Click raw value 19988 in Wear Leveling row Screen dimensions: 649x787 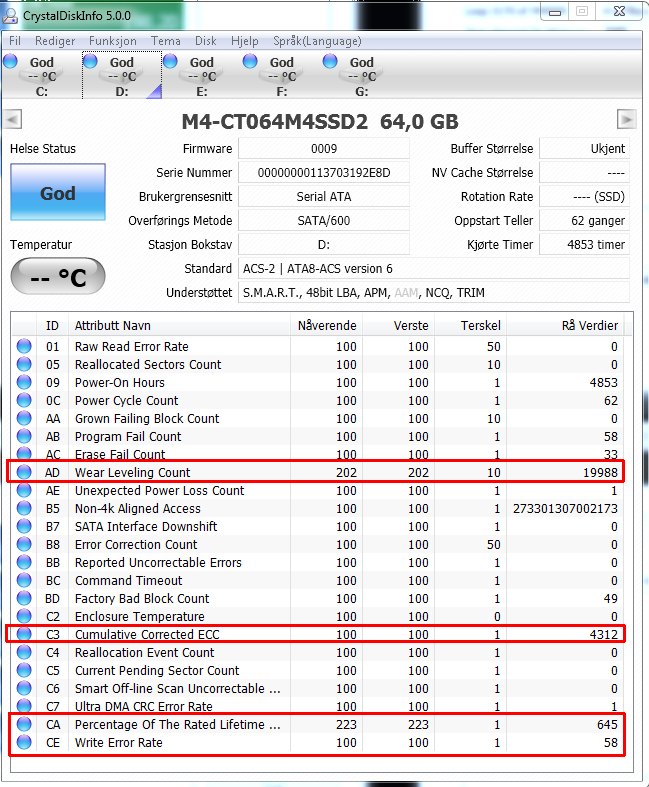600,472
